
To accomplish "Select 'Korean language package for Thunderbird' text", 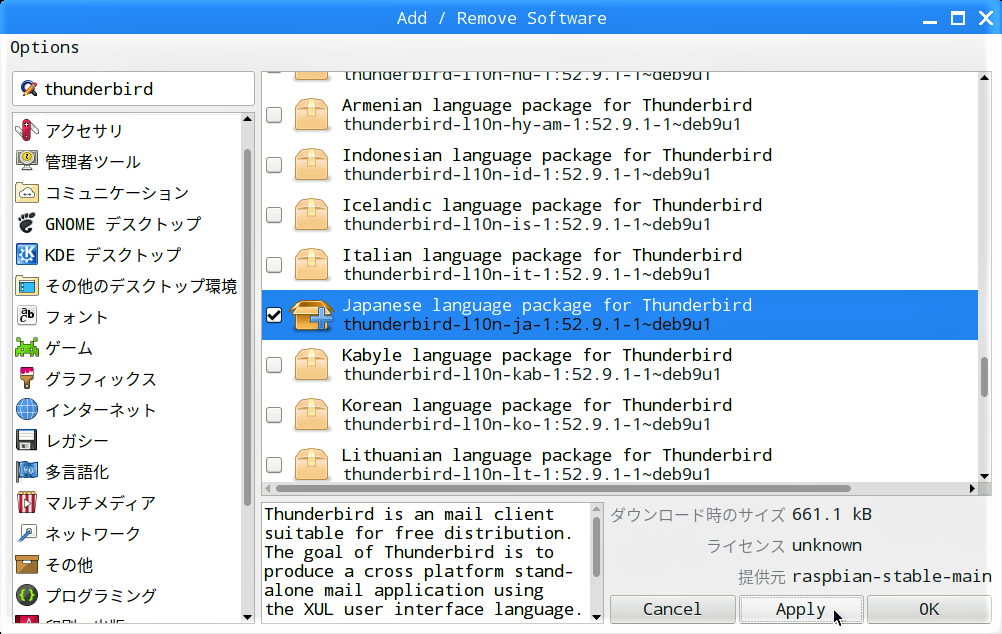I will click(537, 405).
